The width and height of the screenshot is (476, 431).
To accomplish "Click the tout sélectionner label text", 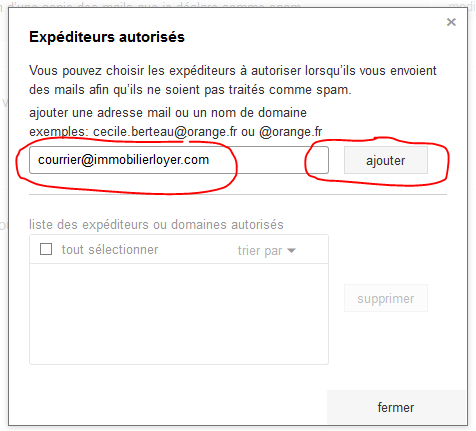I will click(110, 250).
